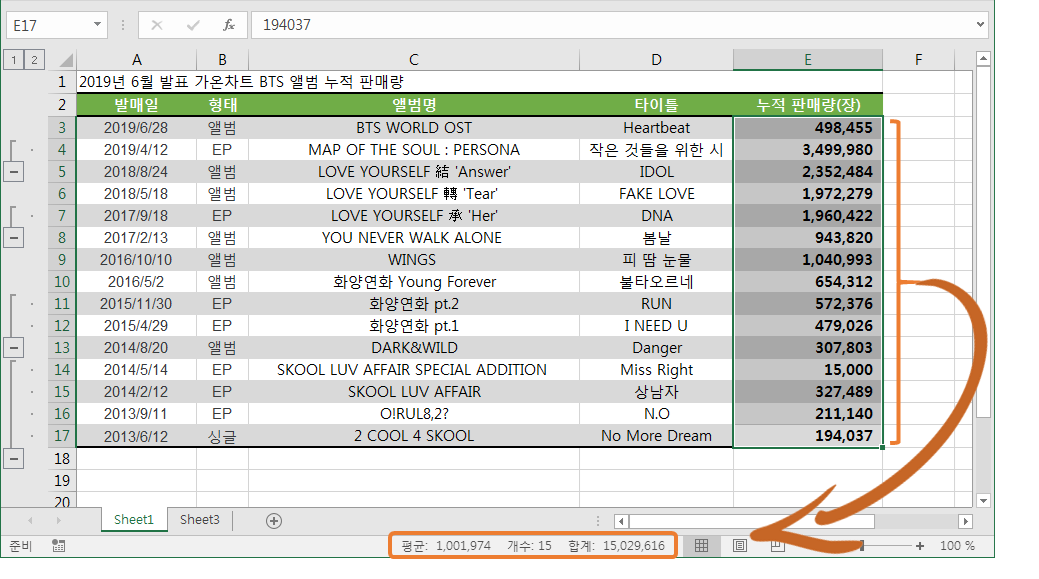Click the Enter checkmark icon in formula bar

tap(193, 25)
